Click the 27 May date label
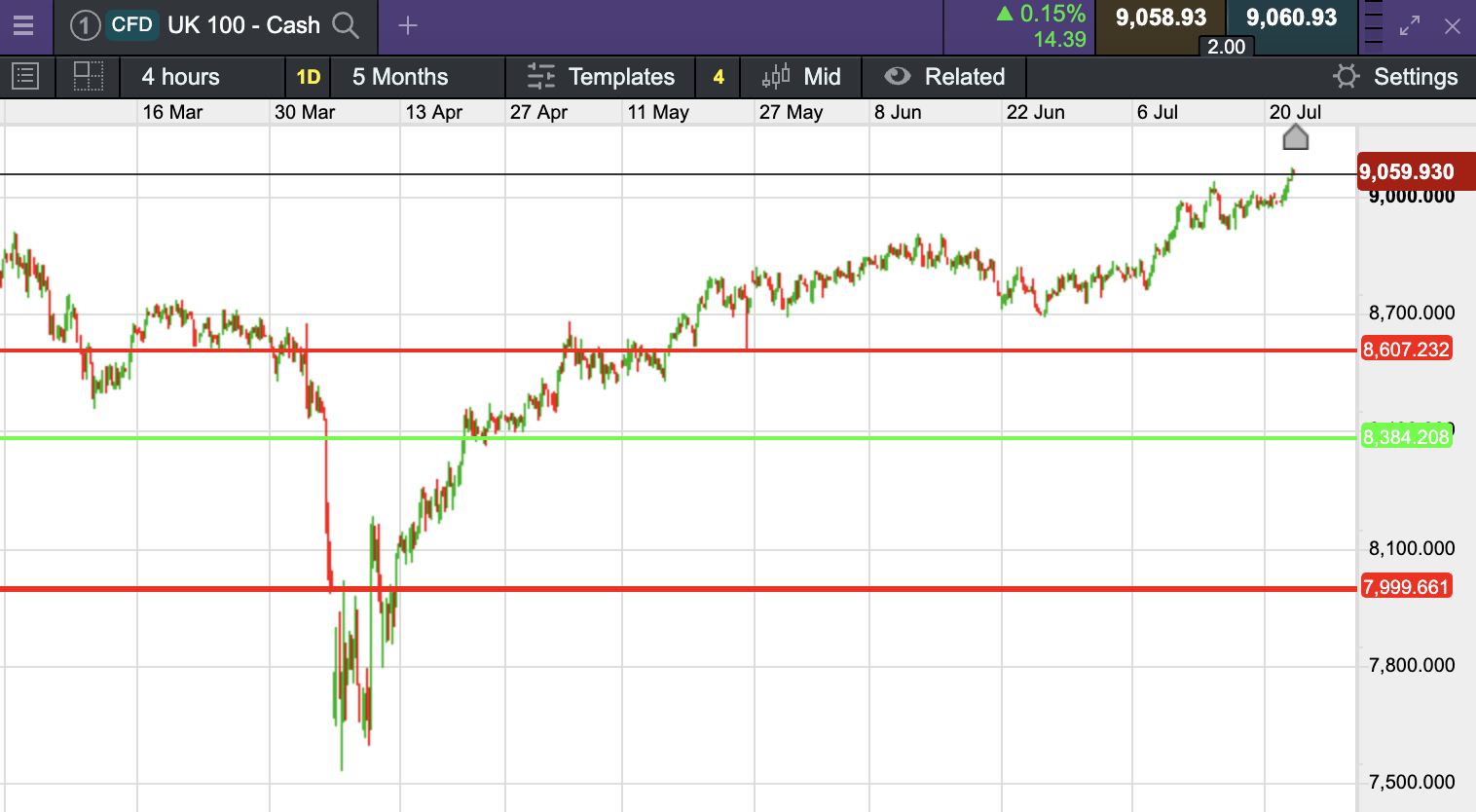The image size is (1476, 812). pyautogui.click(x=791, y=112)
